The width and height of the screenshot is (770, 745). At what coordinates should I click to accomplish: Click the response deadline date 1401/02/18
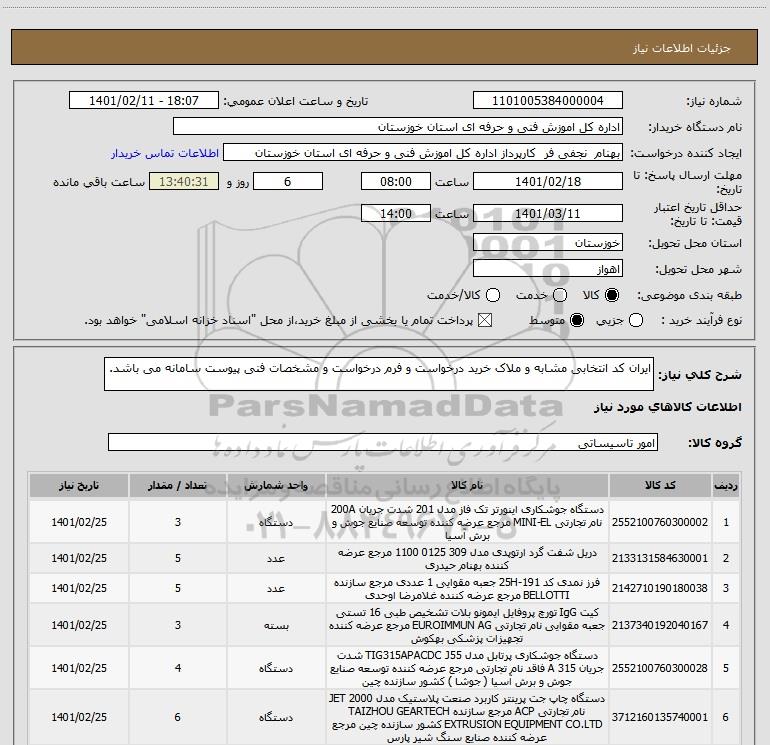coord(548,182)
